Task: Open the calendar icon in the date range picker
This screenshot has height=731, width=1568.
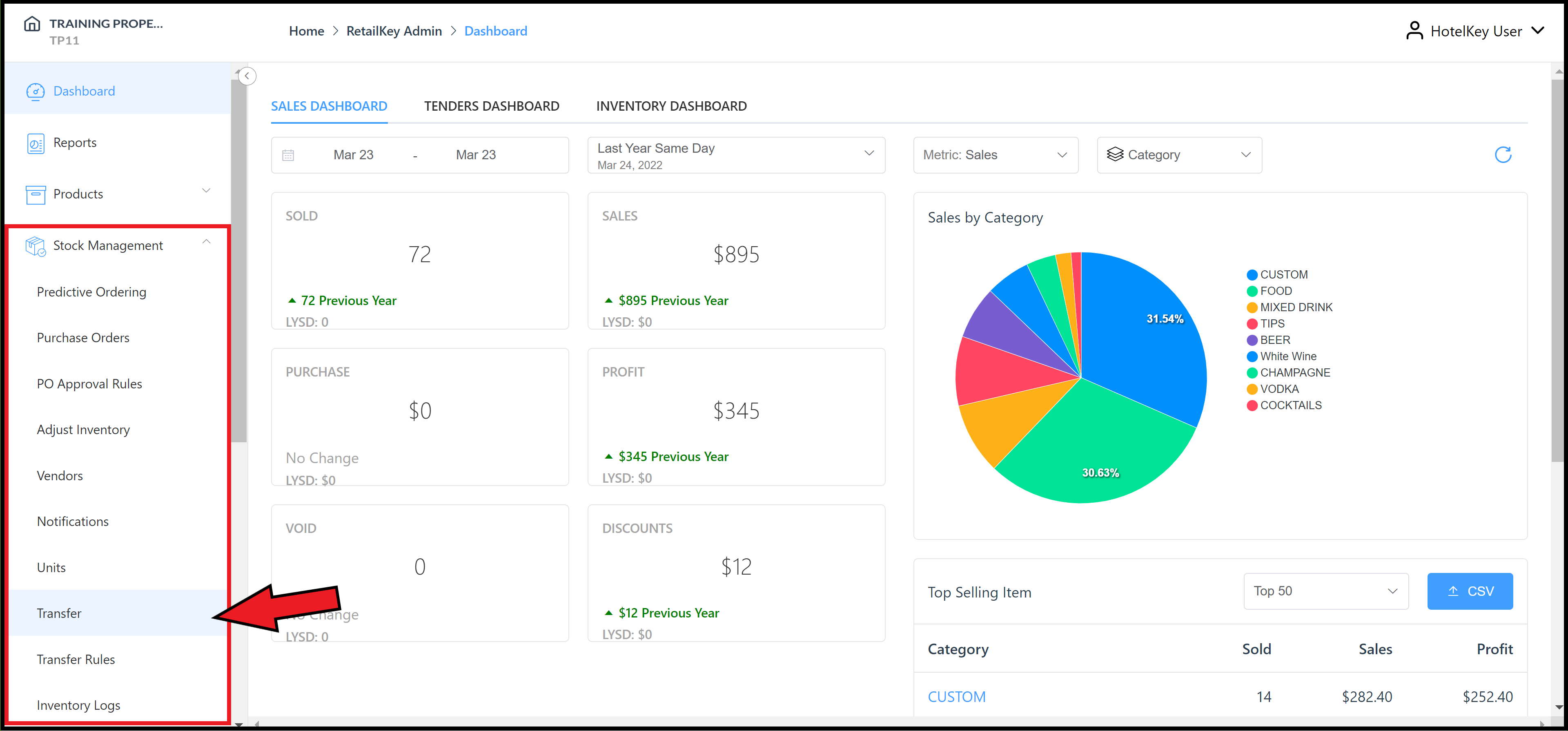Action: pos(289,155)
